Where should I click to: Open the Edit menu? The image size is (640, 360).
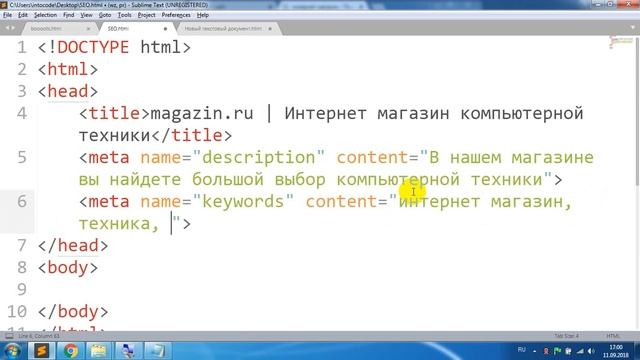(x=23, y=15)
